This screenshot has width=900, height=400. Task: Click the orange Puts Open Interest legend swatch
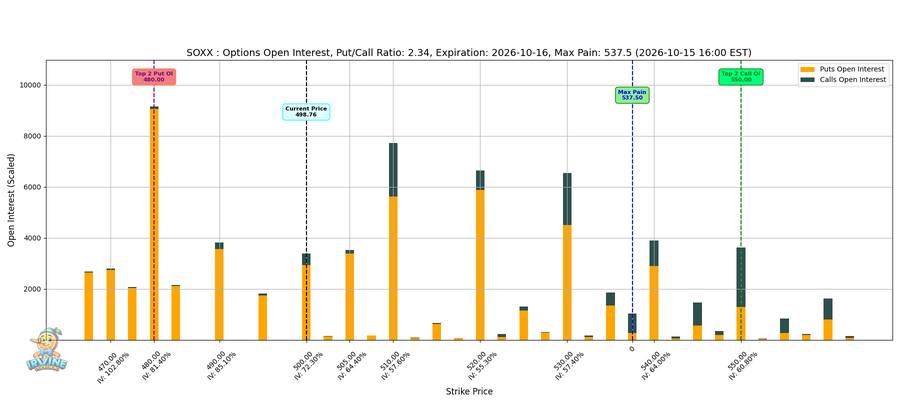tap(808, 69)
